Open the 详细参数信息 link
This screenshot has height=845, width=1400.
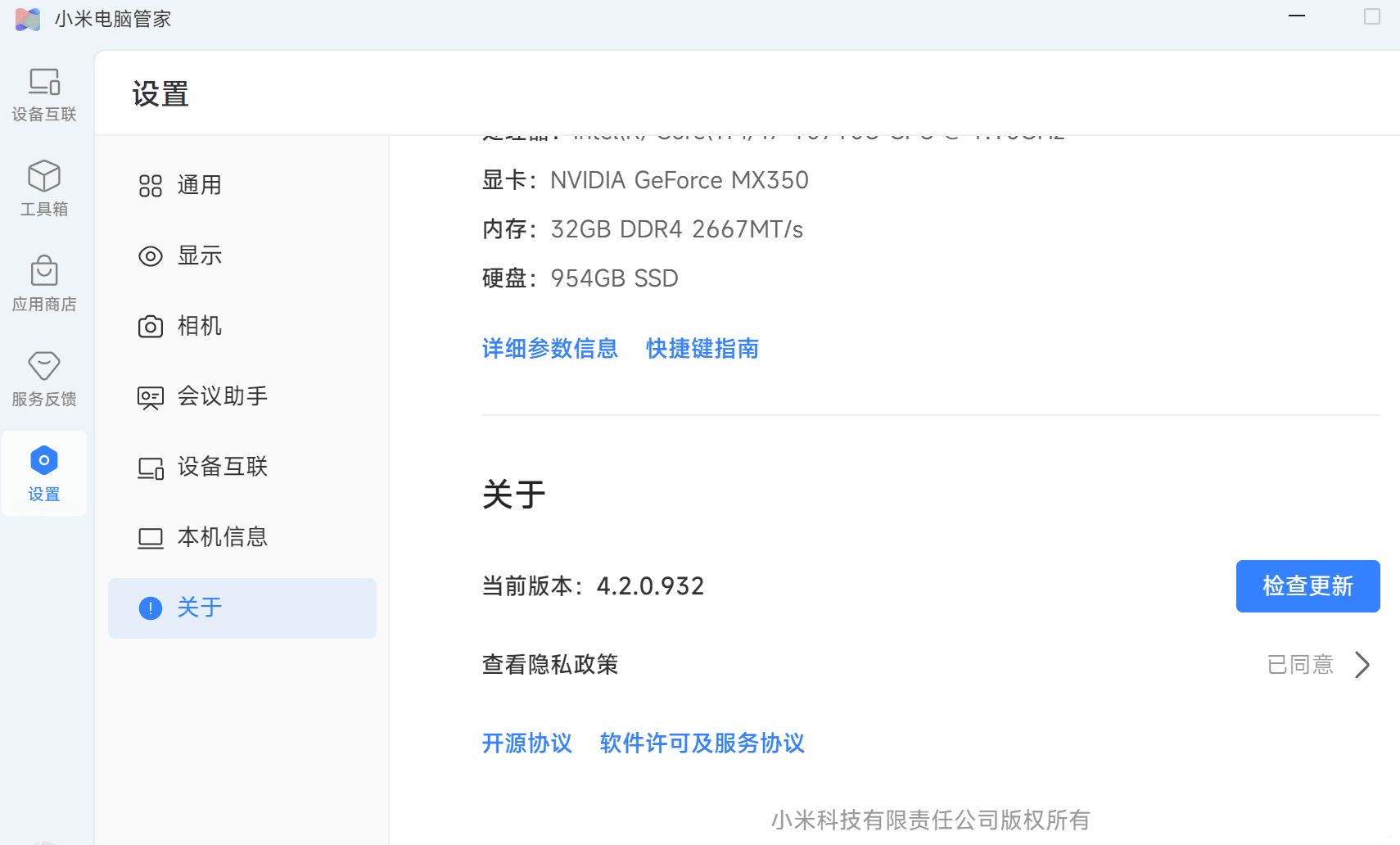[549, 349]
